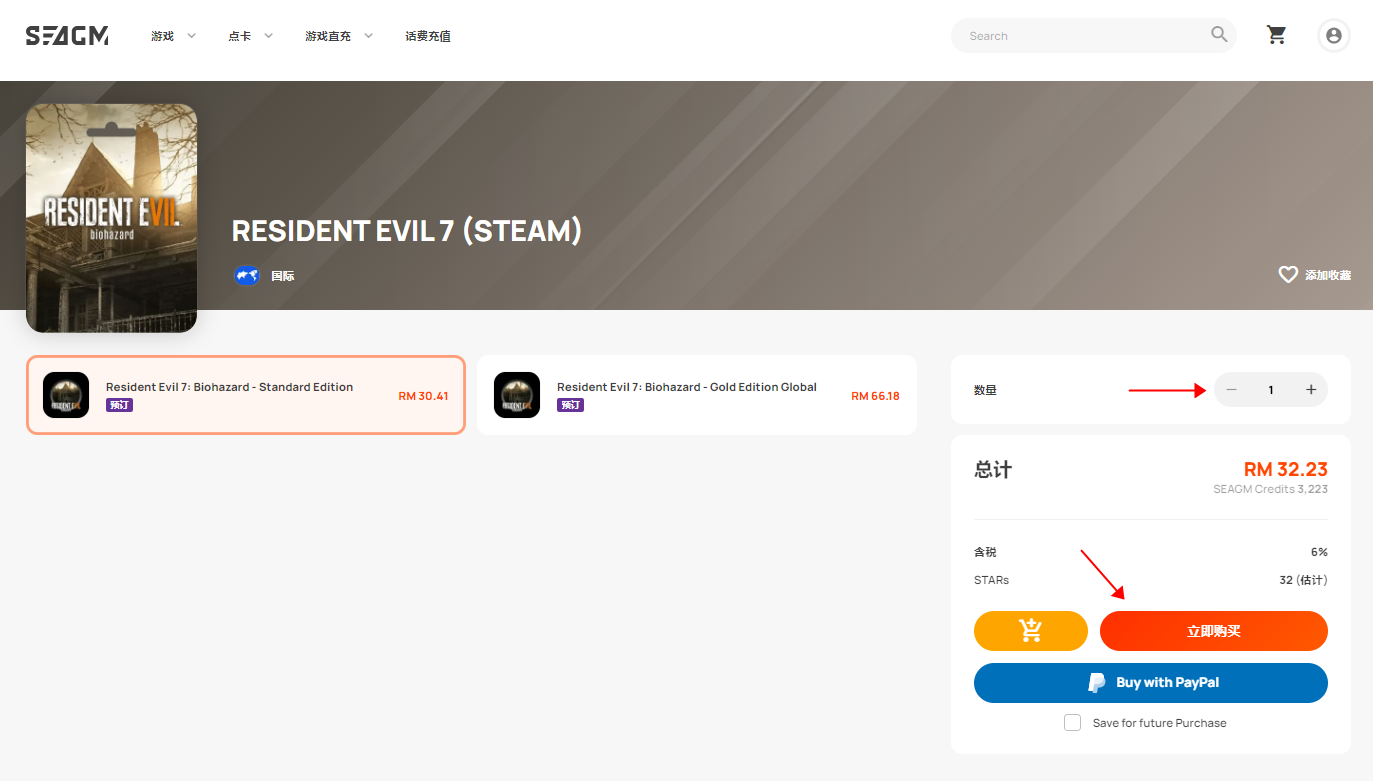Click the SEAGM Credits 3,223 text
This screenshot has height=781, width=1373.
click(1270, 489)
